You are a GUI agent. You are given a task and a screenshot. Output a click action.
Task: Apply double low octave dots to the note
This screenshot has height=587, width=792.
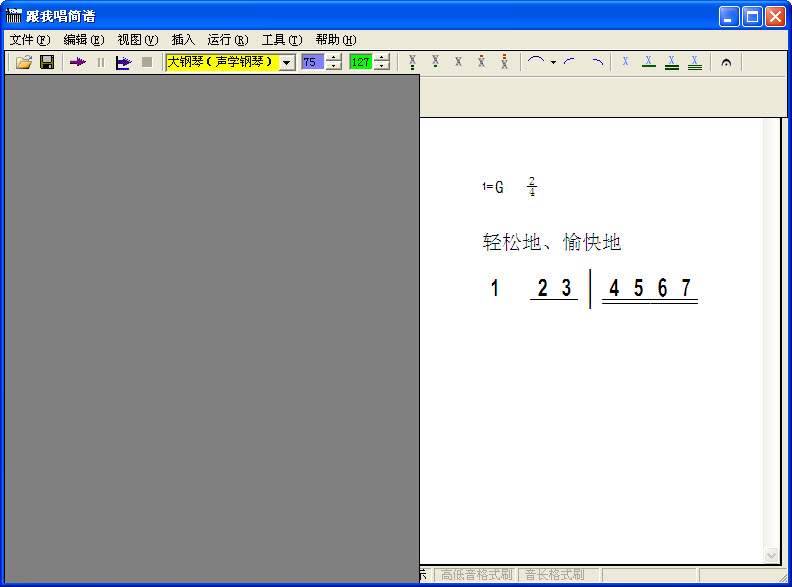[x=412, y=62]
